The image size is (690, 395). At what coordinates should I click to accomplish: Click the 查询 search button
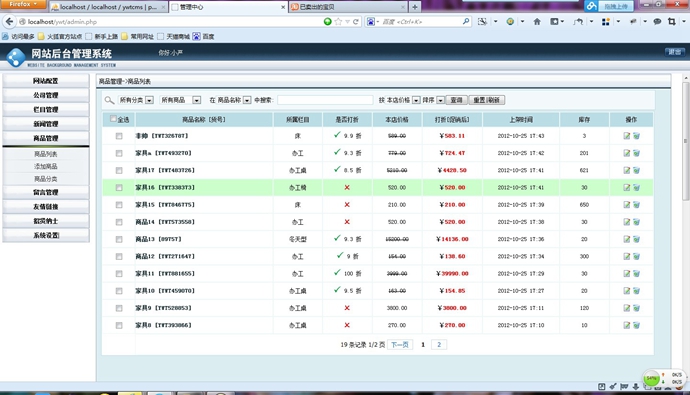point(456,100)
